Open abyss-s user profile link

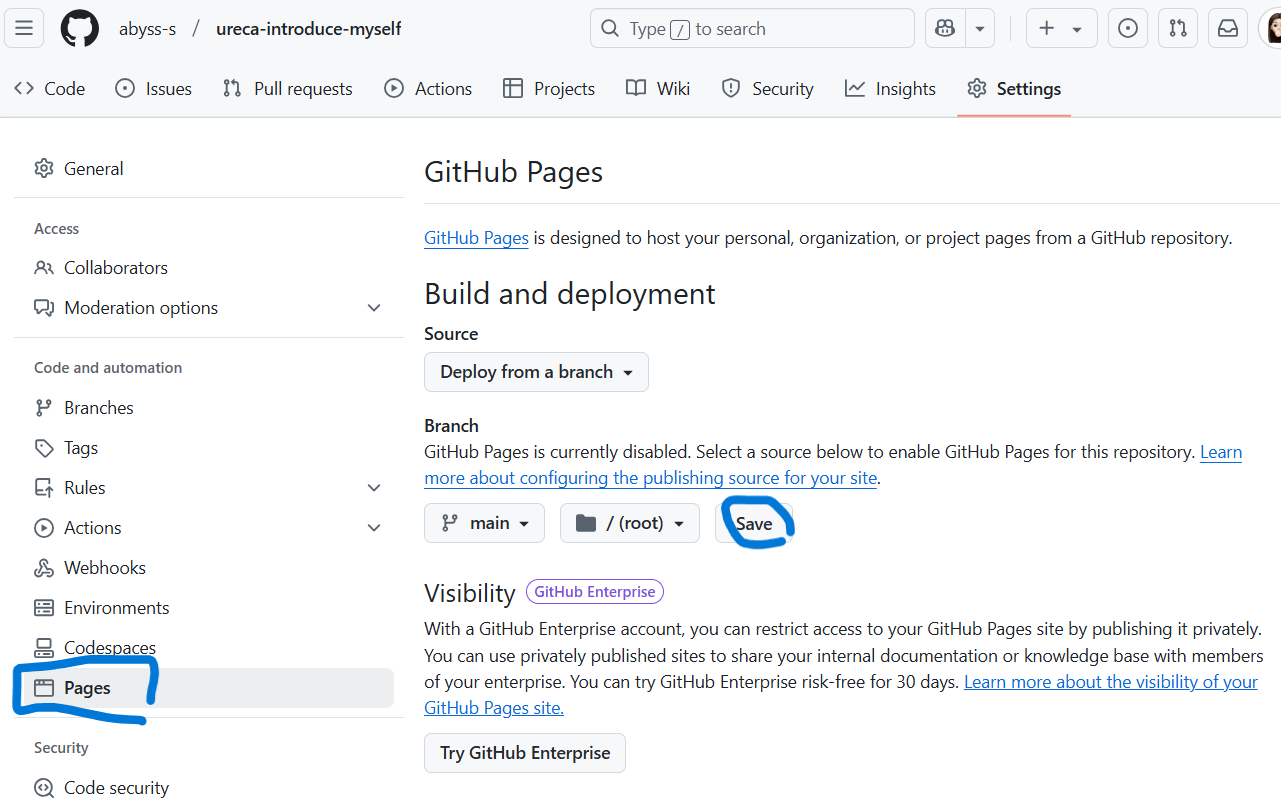coord(147,29)
